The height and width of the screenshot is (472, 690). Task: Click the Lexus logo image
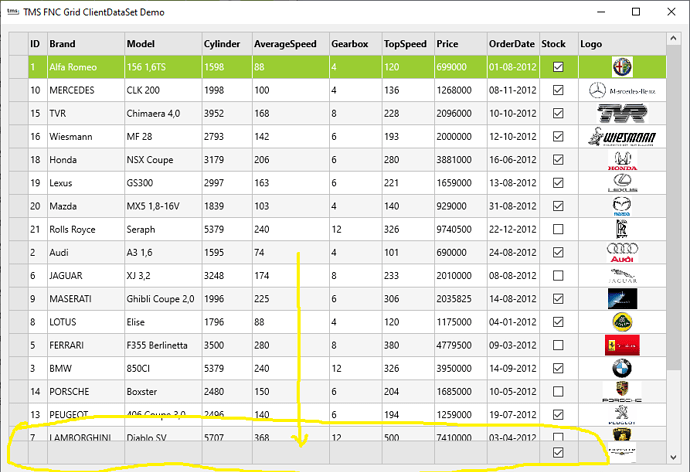coord(622,183)
